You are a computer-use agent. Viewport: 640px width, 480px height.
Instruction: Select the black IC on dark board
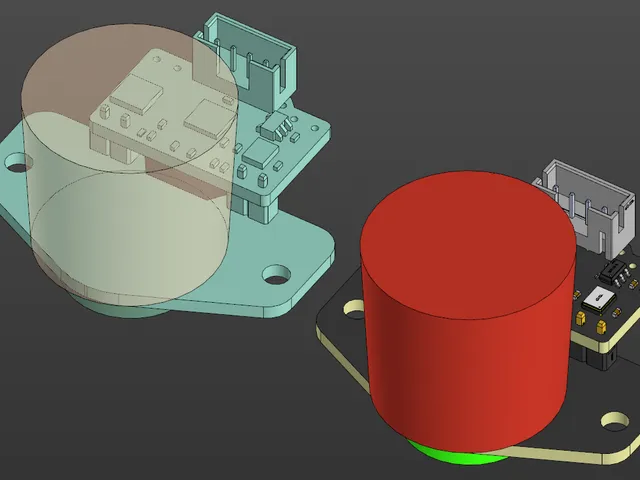[612, 273]
